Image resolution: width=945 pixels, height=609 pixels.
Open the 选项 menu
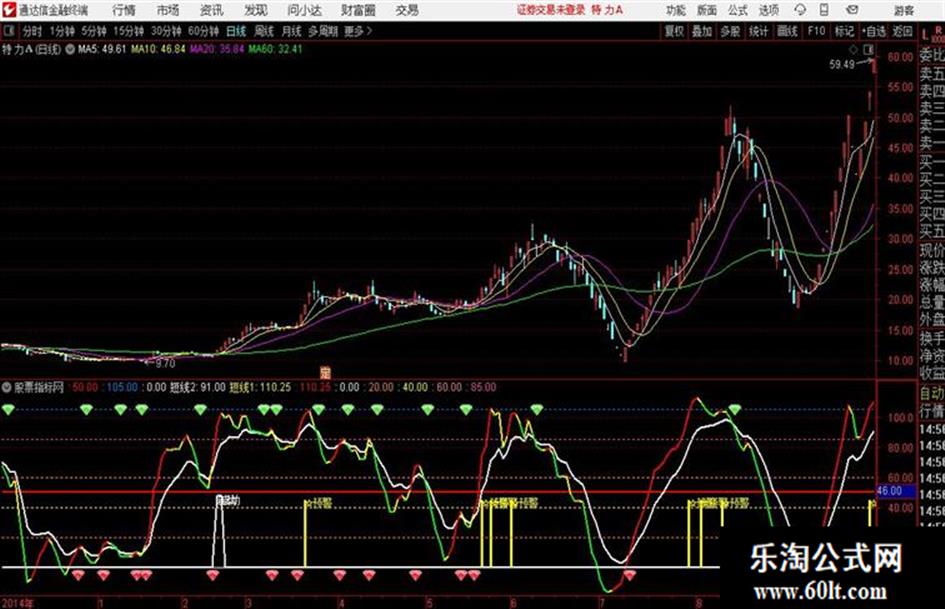tap(768, 10)
